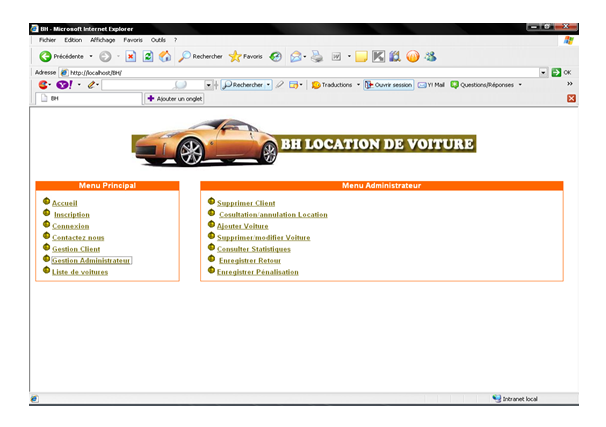Open the Fichier menu

47,40
